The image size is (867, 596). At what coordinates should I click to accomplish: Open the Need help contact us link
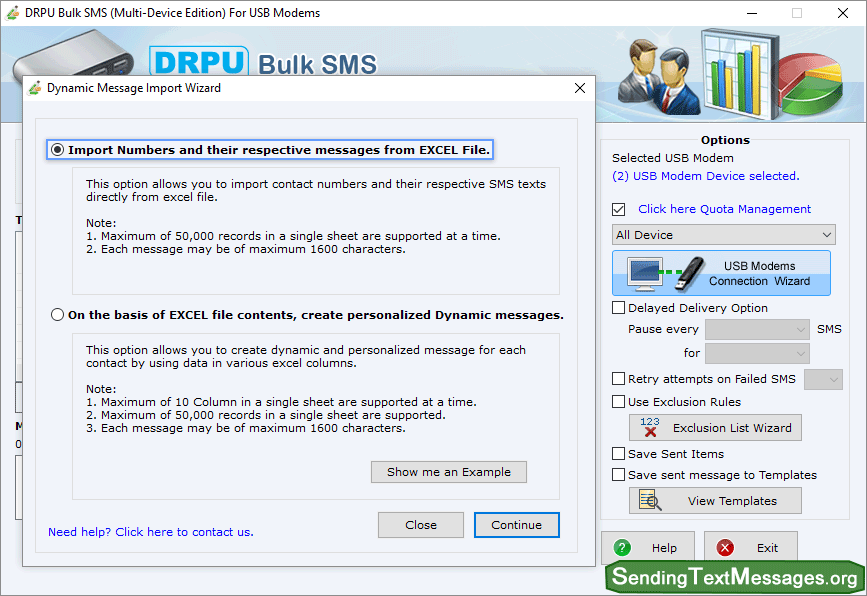coord(150,532)
